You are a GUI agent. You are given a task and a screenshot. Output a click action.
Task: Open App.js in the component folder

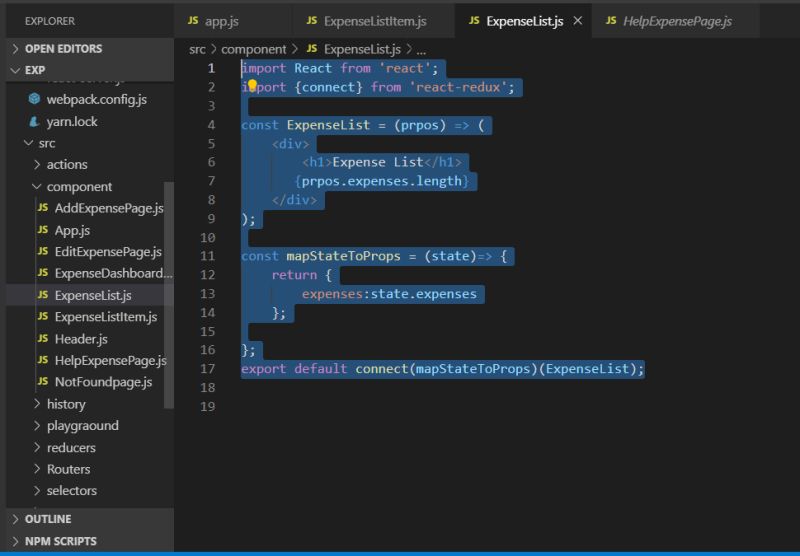pyautogui.click(x=72, y=230)
